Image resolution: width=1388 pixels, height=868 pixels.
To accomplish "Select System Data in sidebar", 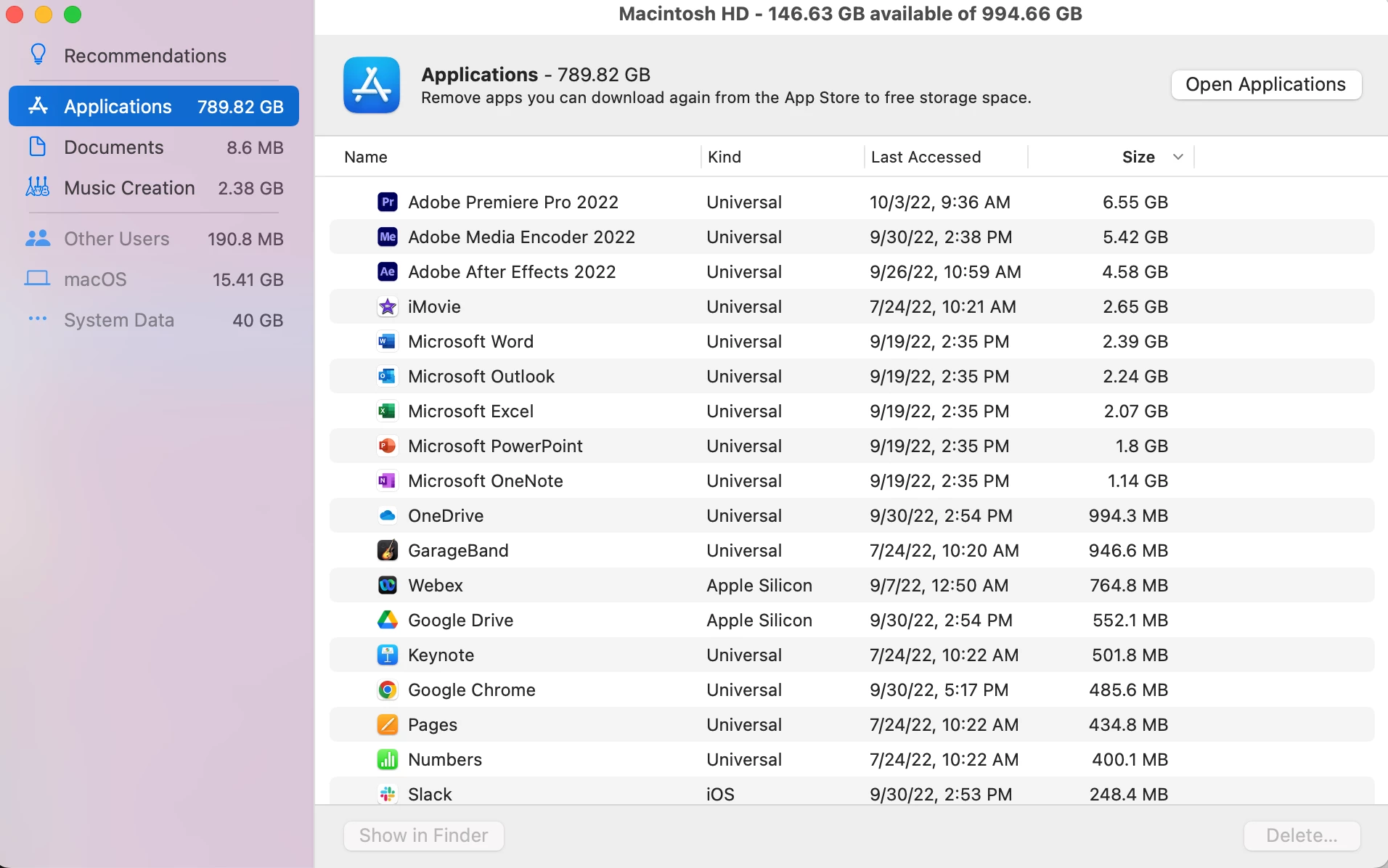I will click(x=154, y=320).
